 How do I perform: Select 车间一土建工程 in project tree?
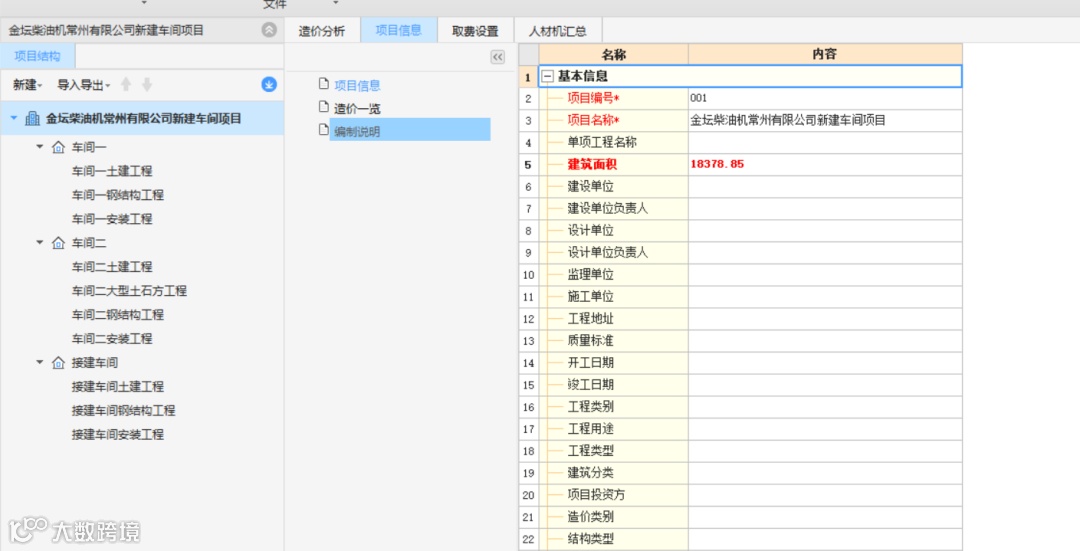click(x=112, y=171)
